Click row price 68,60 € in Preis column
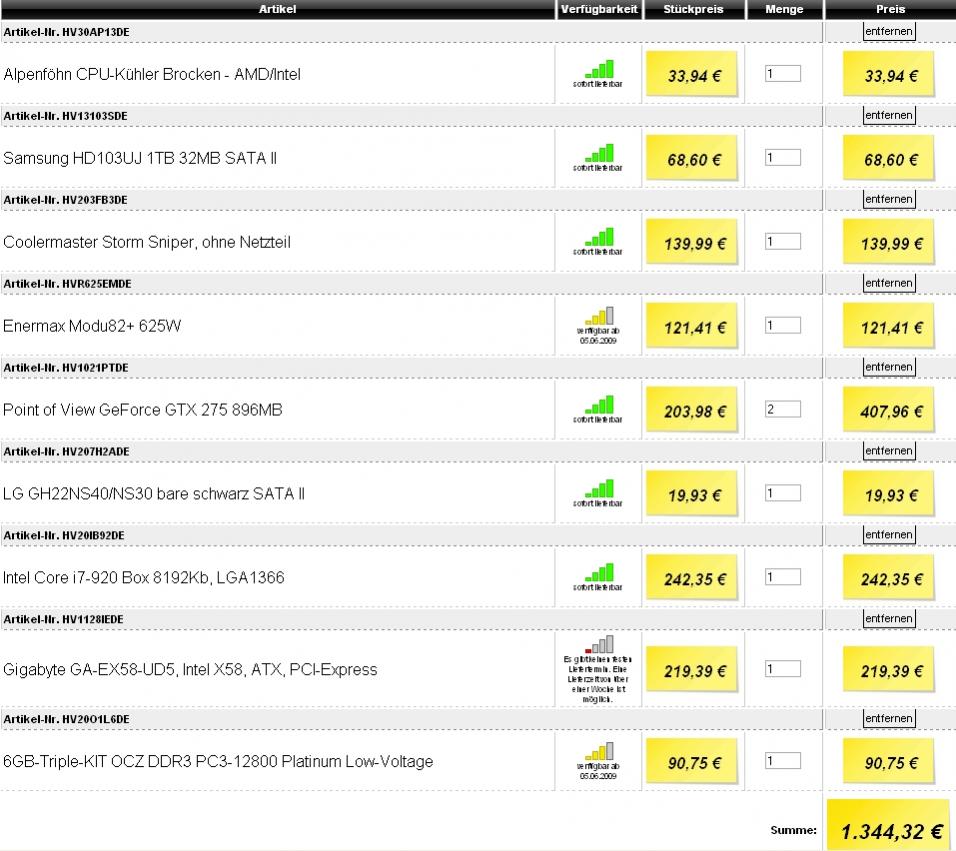Image resolution: width=956 pixels, height=851 pixels. pos(889,158)
